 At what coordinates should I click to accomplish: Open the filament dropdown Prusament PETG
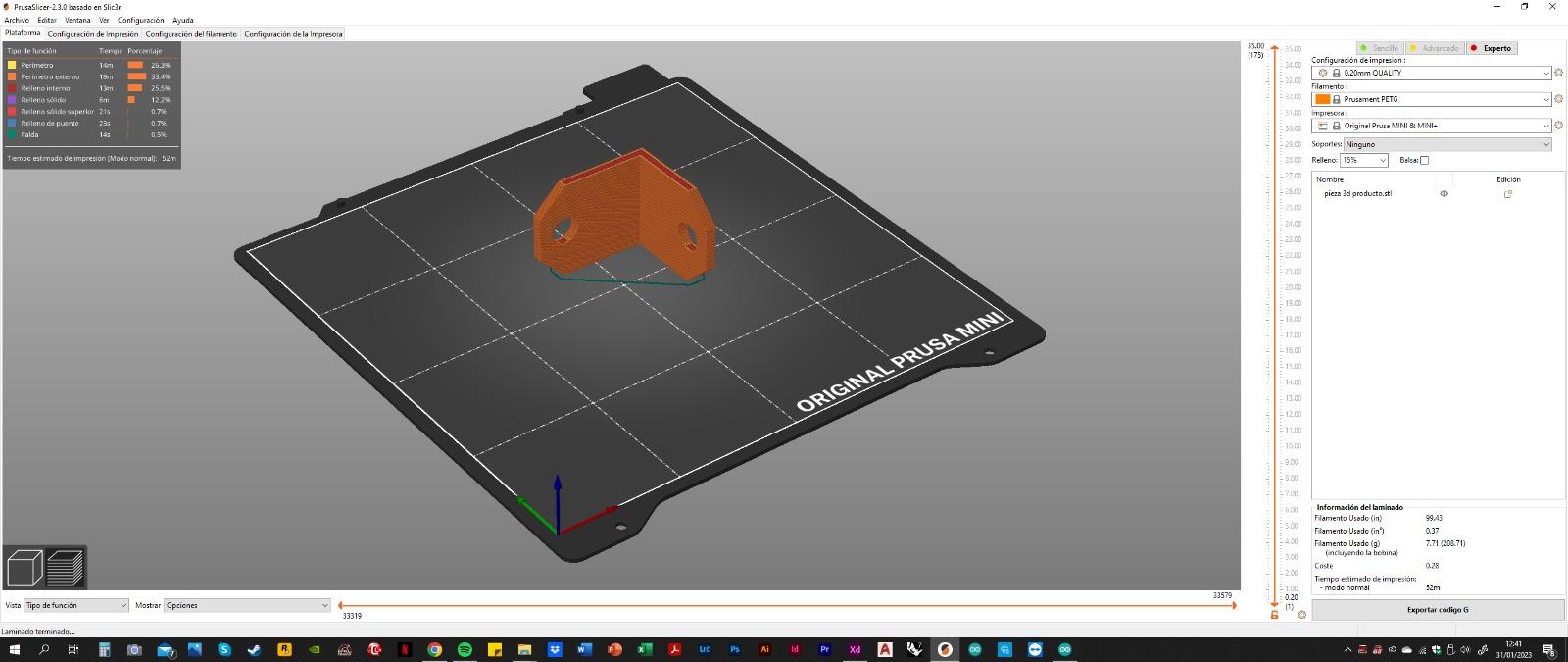point(1433,99)
